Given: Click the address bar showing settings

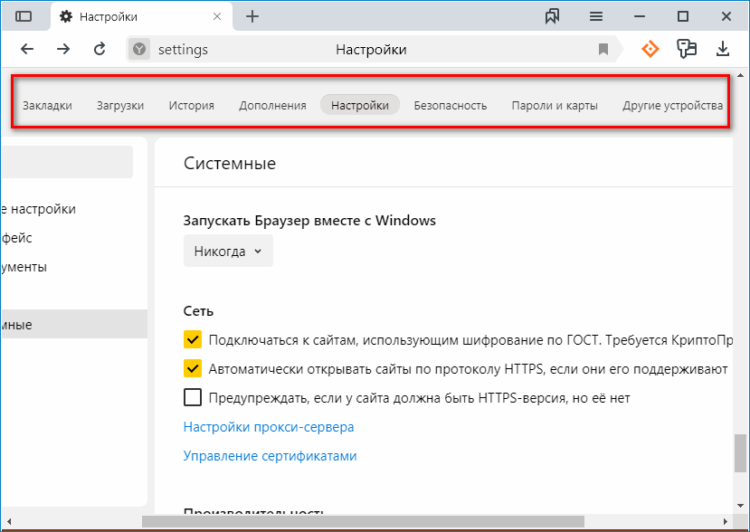Looking at the screenshot, I should coord(371,49).
